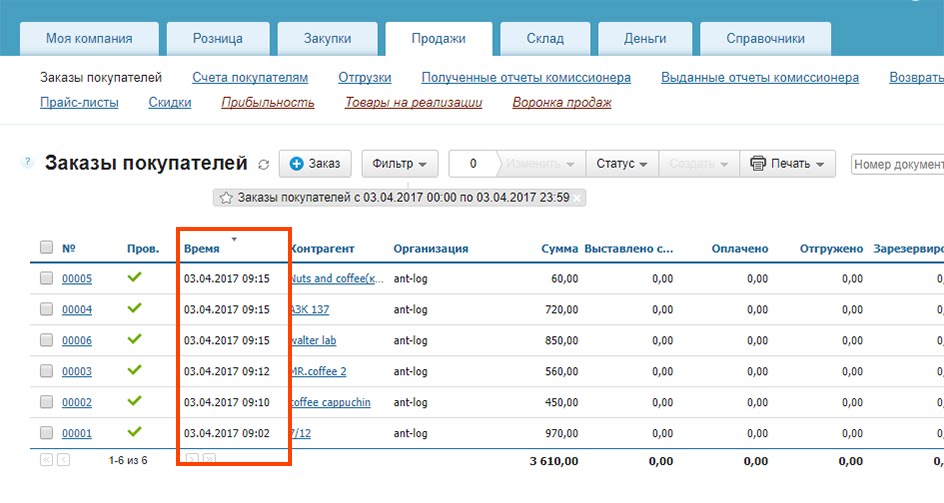Image resolution: width=944 pixels, height=503 pixels.
Task: Open order number 00002
Action: point(77,402)
